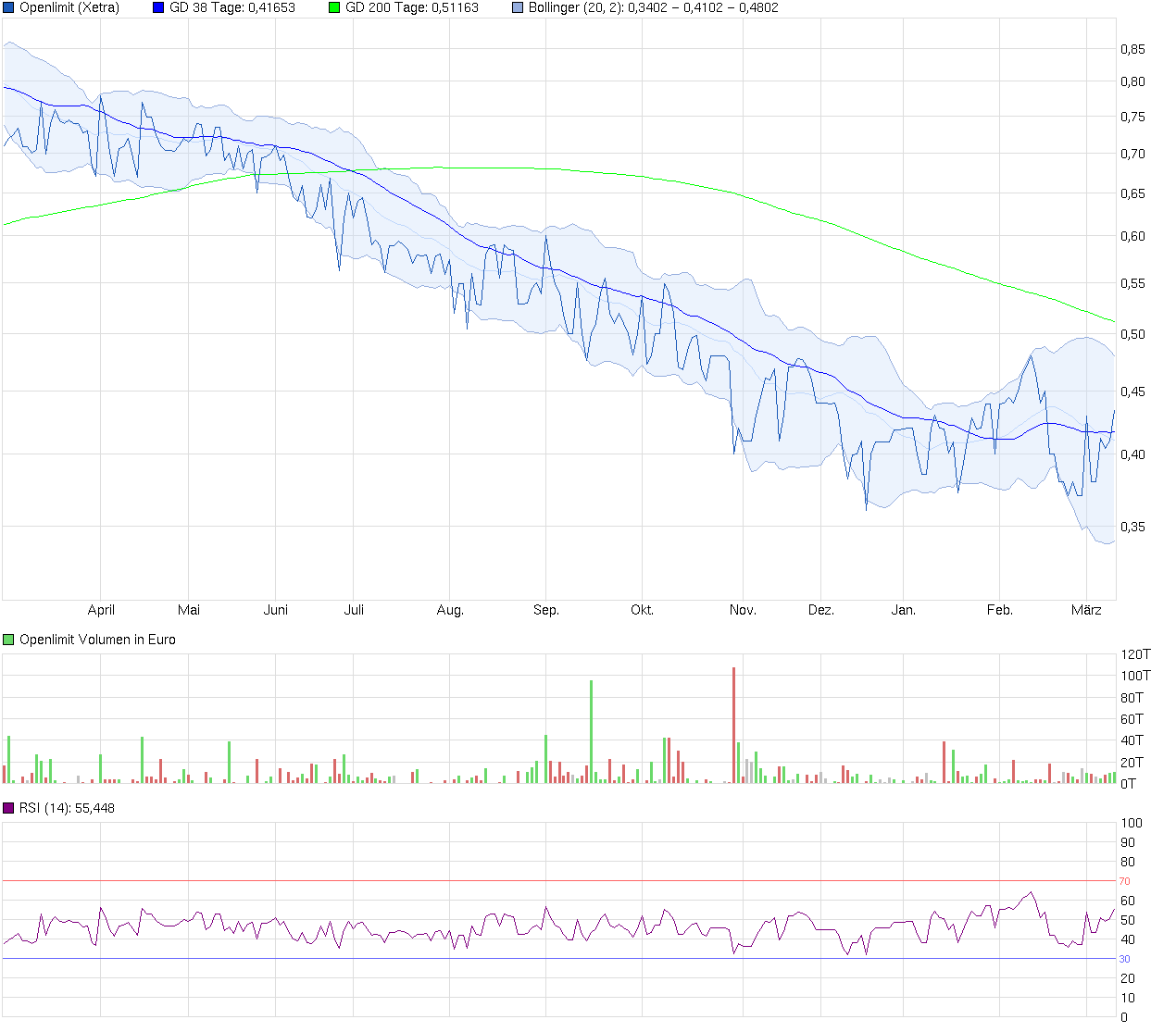Click the 'Nov.' month label on x-axis

coord(743,610)
